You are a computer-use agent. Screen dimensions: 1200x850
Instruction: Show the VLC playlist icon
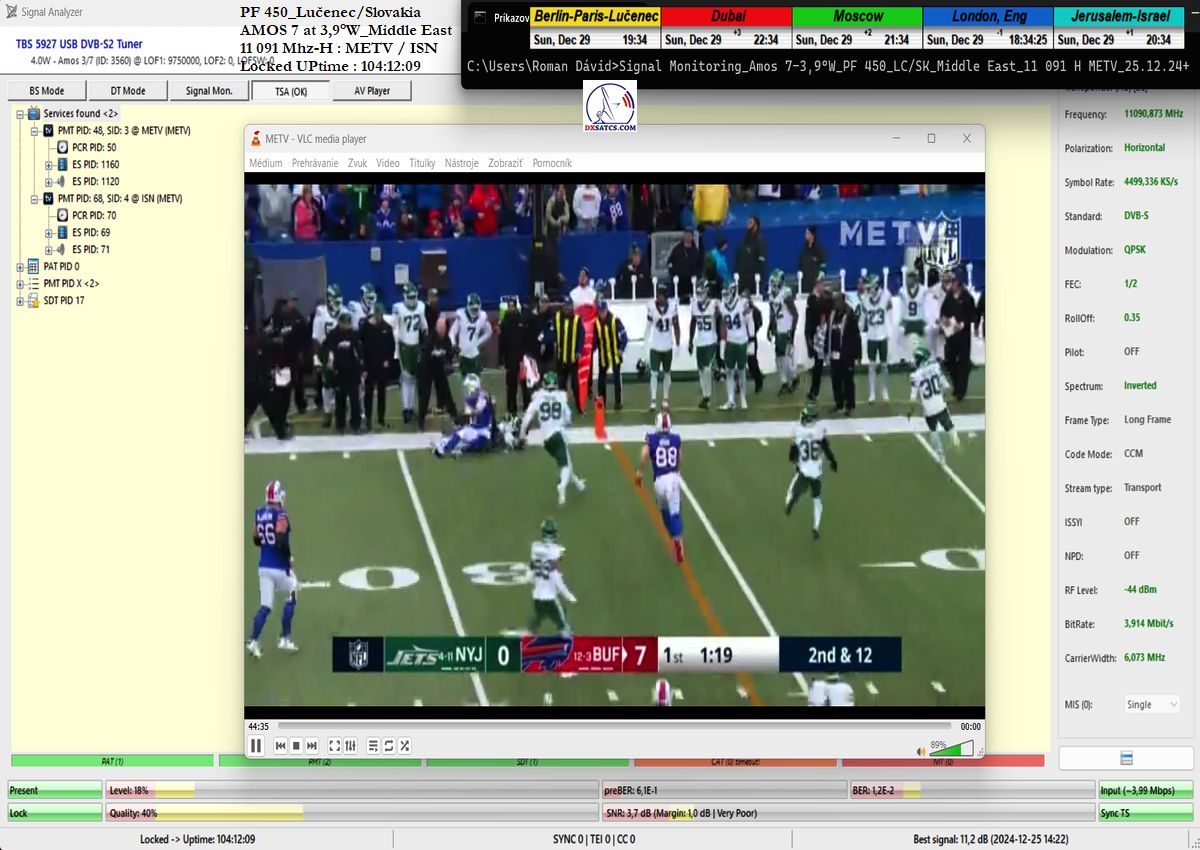(x=373, y=746)
